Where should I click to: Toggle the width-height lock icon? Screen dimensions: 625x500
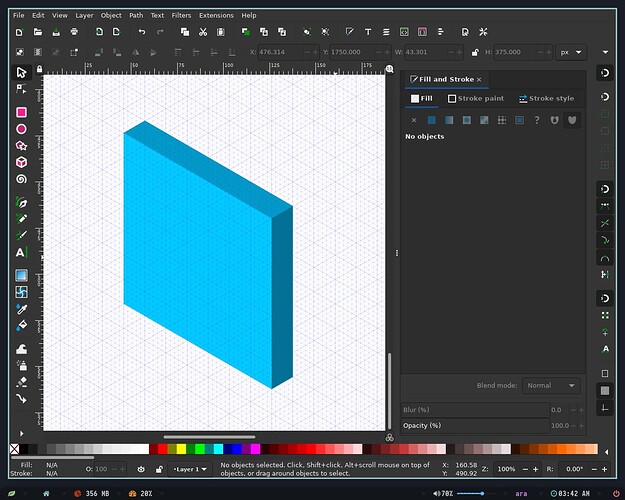(x=475, y=52)
